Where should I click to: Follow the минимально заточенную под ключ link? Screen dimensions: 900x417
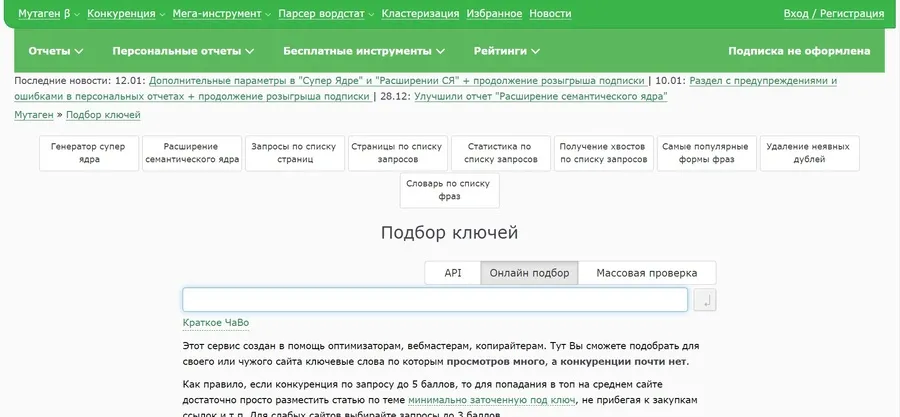point(491,400)
